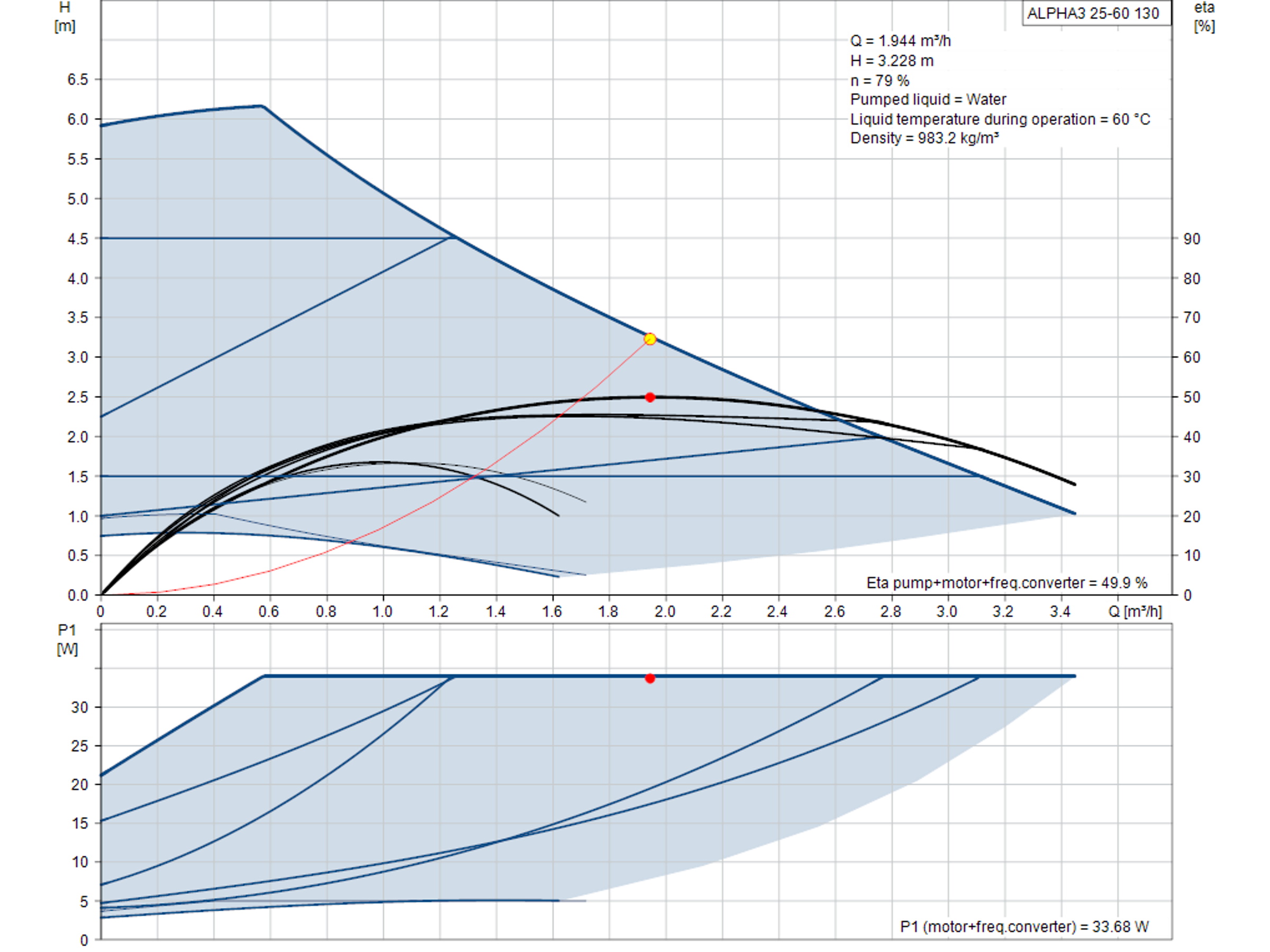Click 'Density = 983.2 kg/m³' text

coord(924,138)
